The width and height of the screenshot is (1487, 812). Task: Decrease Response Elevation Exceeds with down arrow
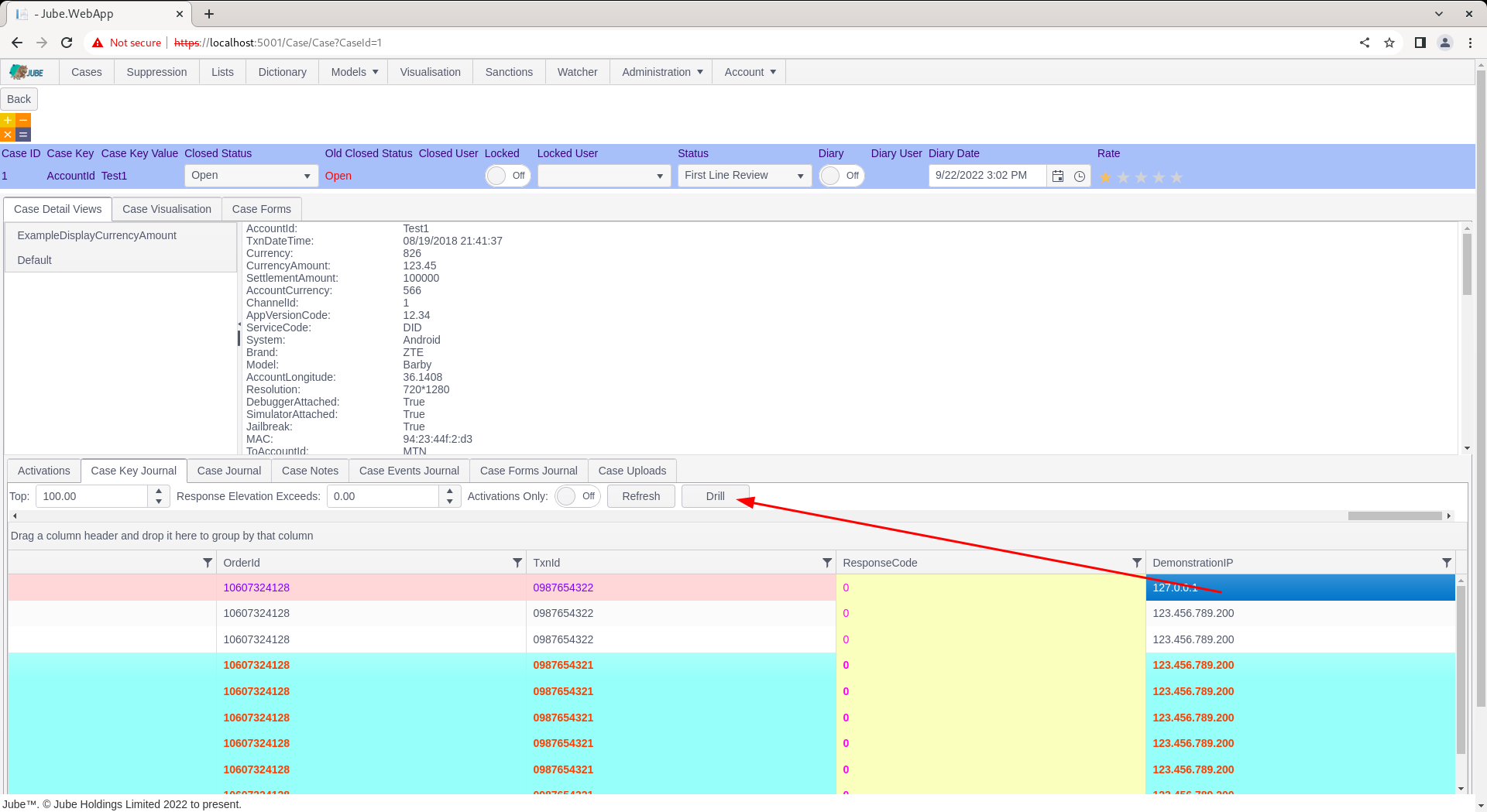click(450, 502)
